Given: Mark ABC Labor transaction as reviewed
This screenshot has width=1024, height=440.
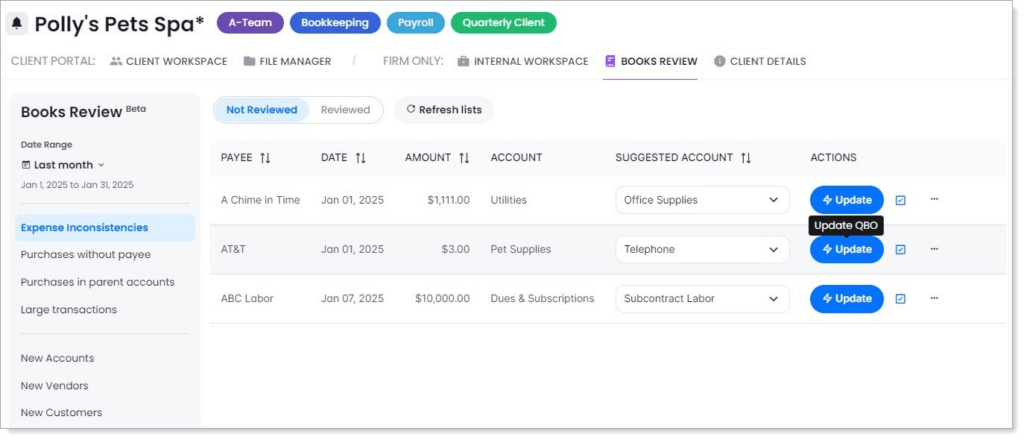Looking at the screenshot, I should tap(900, 299).
